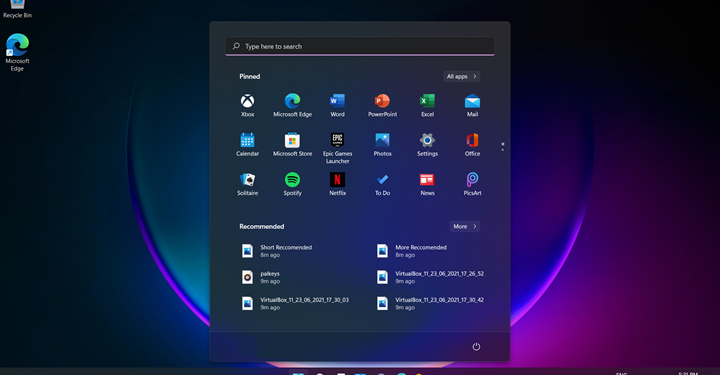Launch the Solitaire game
Image resolution: width=720 pixels, height=375 pixels.
(248, 185)
